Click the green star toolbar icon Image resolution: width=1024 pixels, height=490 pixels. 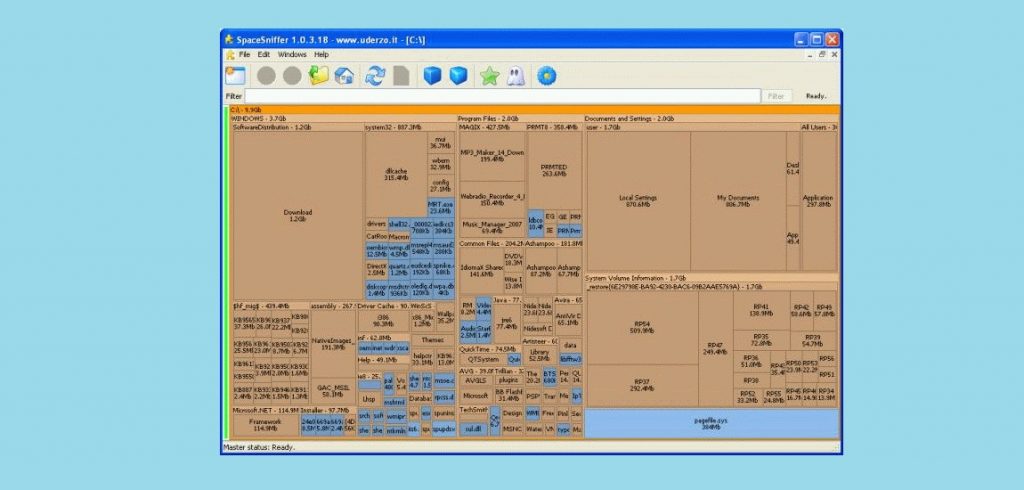(x=489, y=76)
